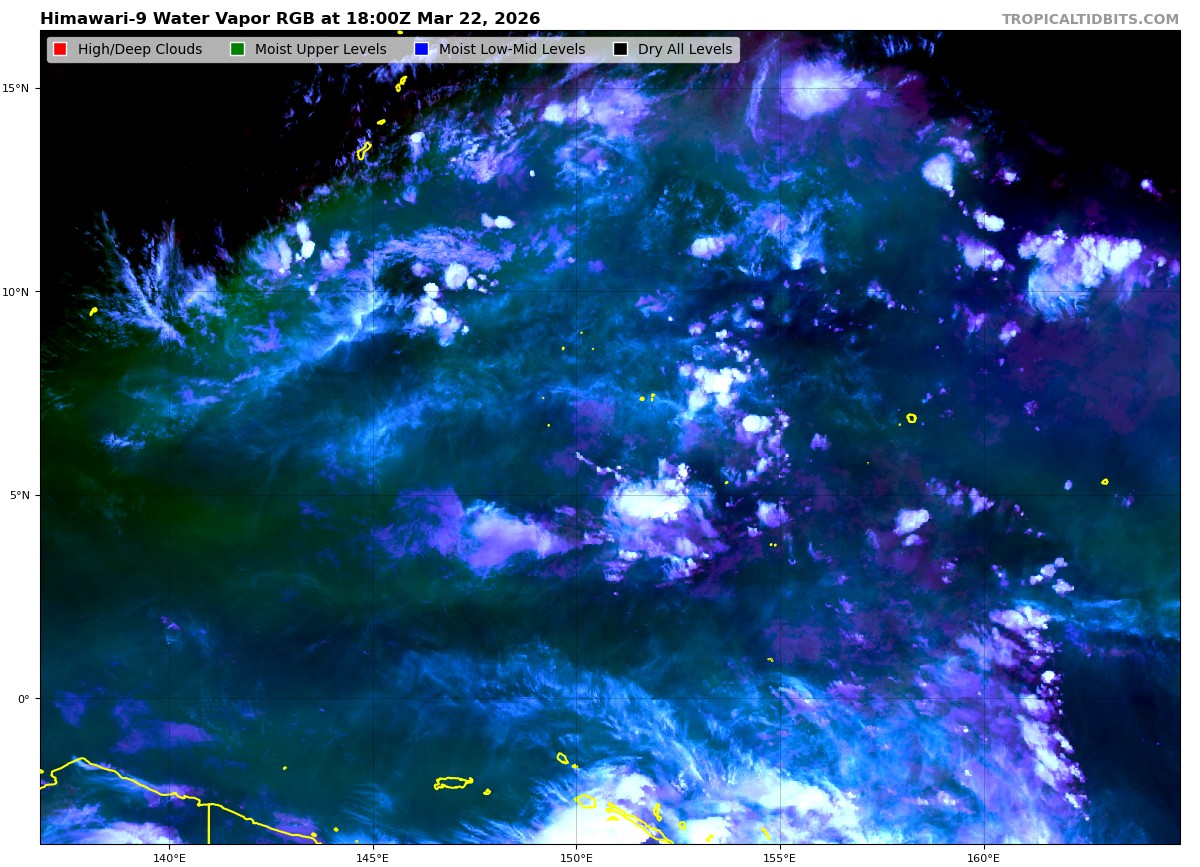
Task: Click the 140°E longitude axis label
Action: point(169,857)
